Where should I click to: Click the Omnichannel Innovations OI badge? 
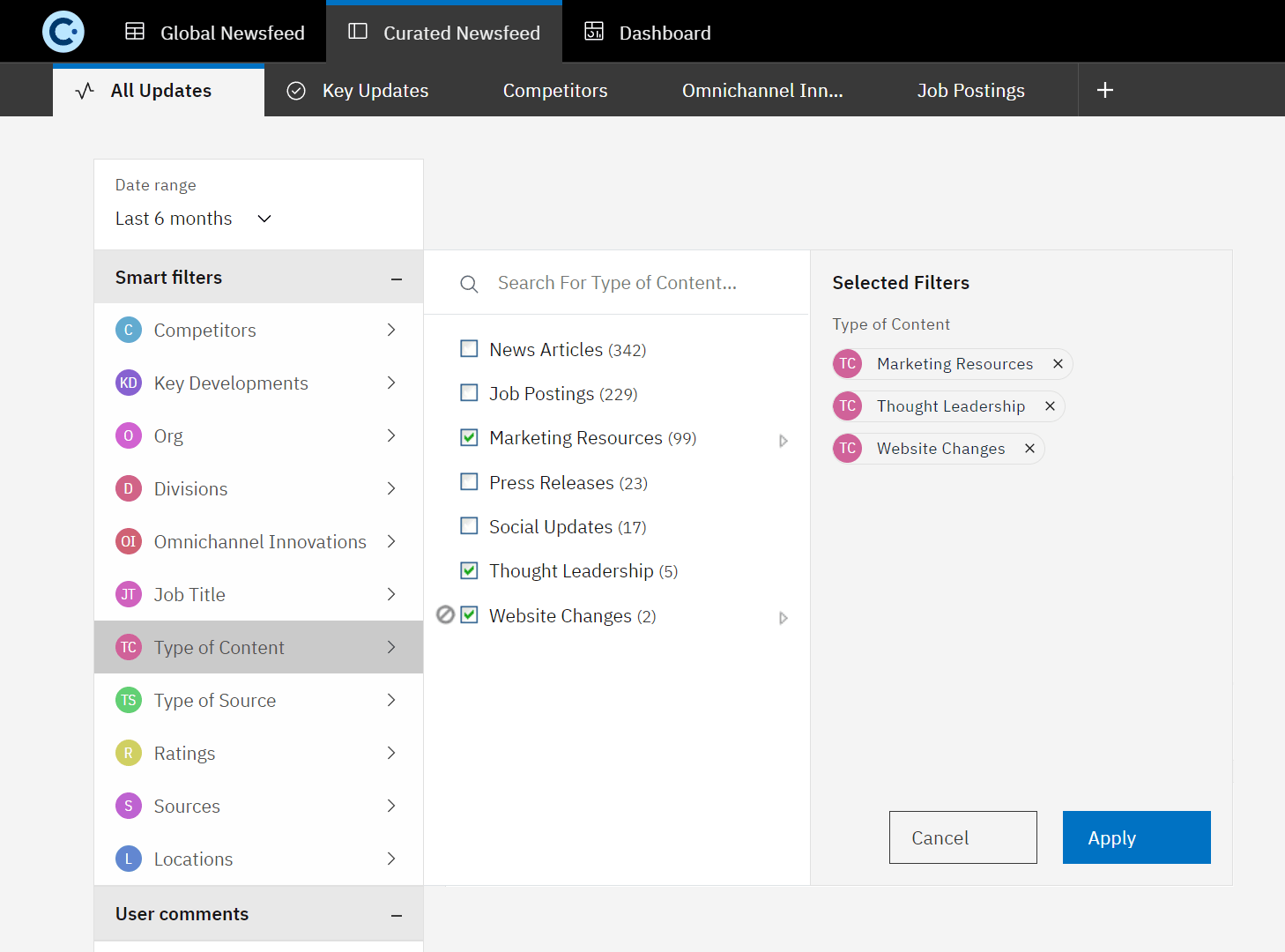129,541
